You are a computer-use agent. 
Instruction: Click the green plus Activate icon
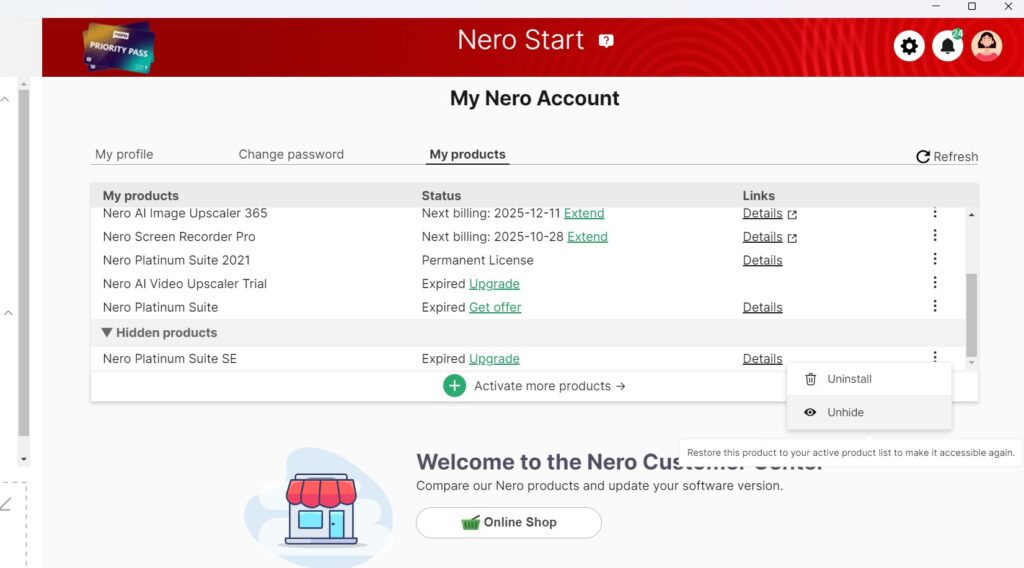[x=455, y=386]
